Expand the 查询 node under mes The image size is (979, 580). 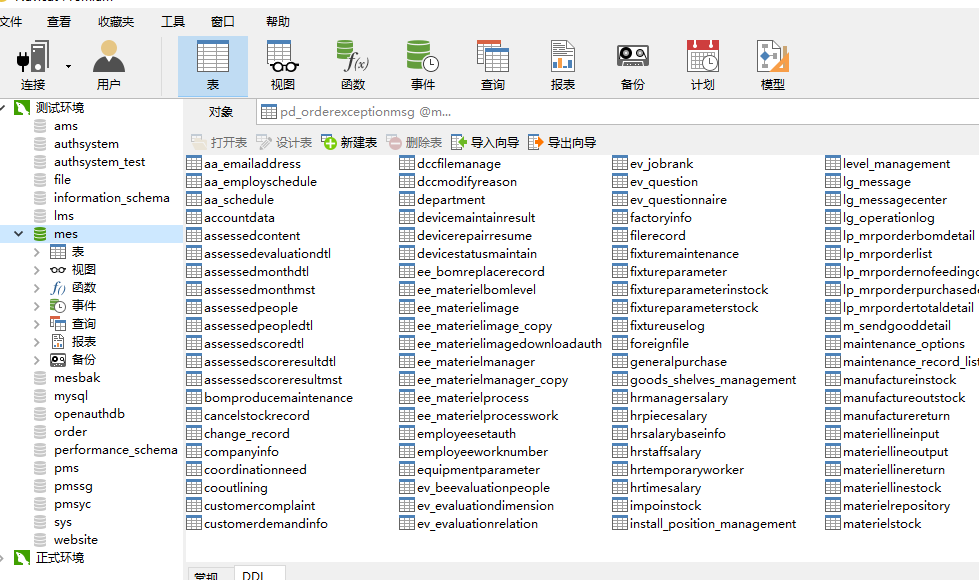(x=36, y=325)
